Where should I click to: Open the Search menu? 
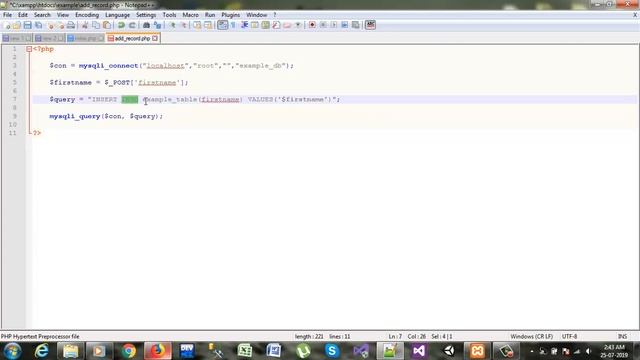coord(42,15)
